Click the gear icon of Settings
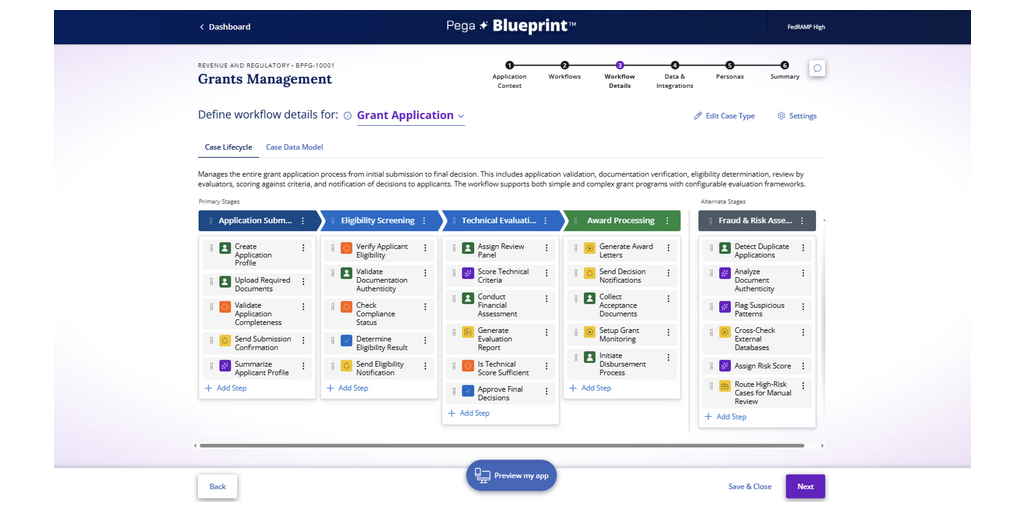Screen dimensions: 1024x512 click(x=781, y=116)
